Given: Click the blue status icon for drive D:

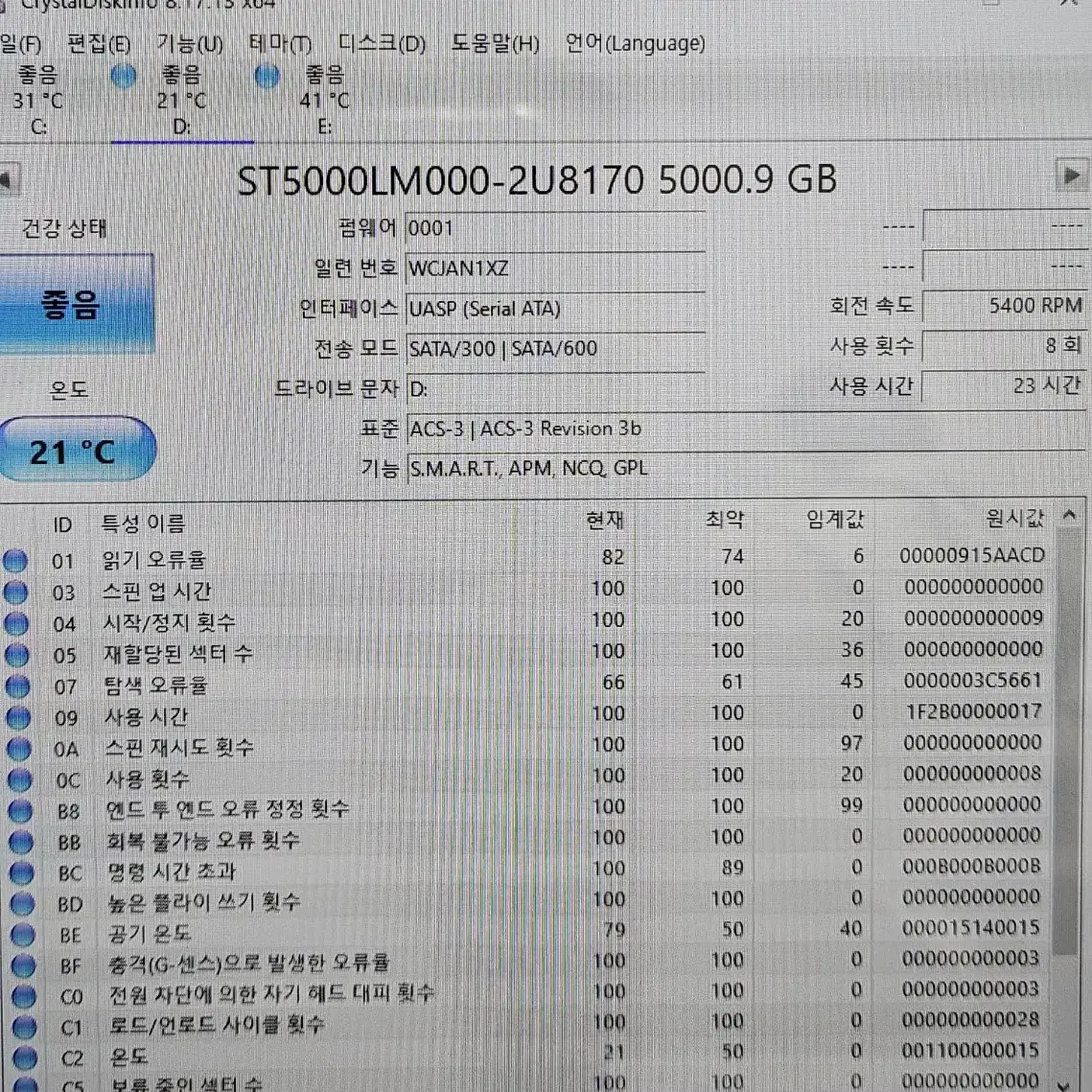Looking at the screenshot, I should 124,76.
